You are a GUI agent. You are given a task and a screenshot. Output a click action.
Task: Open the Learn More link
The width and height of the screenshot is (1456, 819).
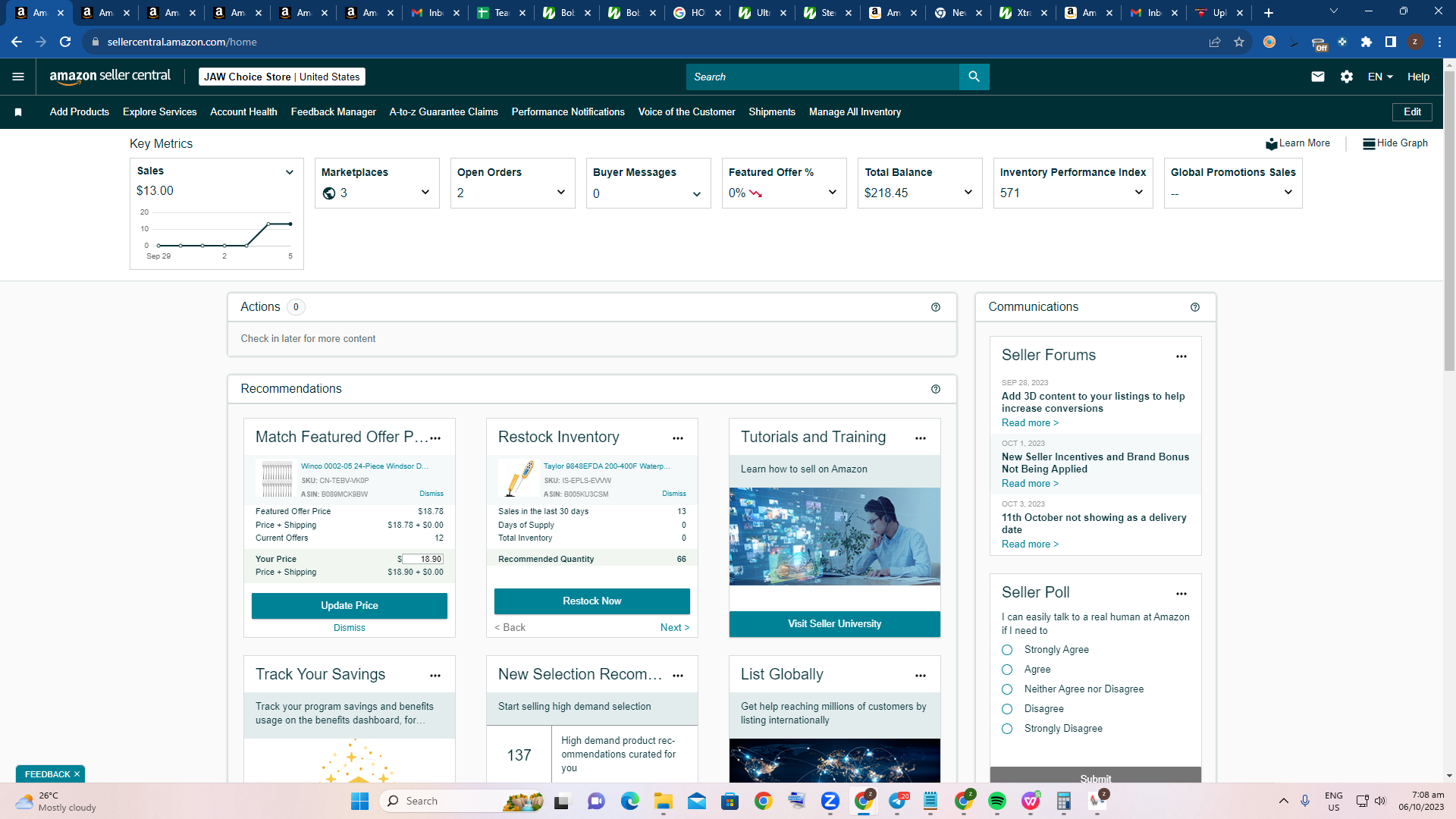pyautogui.click(x=1298, y=143)
